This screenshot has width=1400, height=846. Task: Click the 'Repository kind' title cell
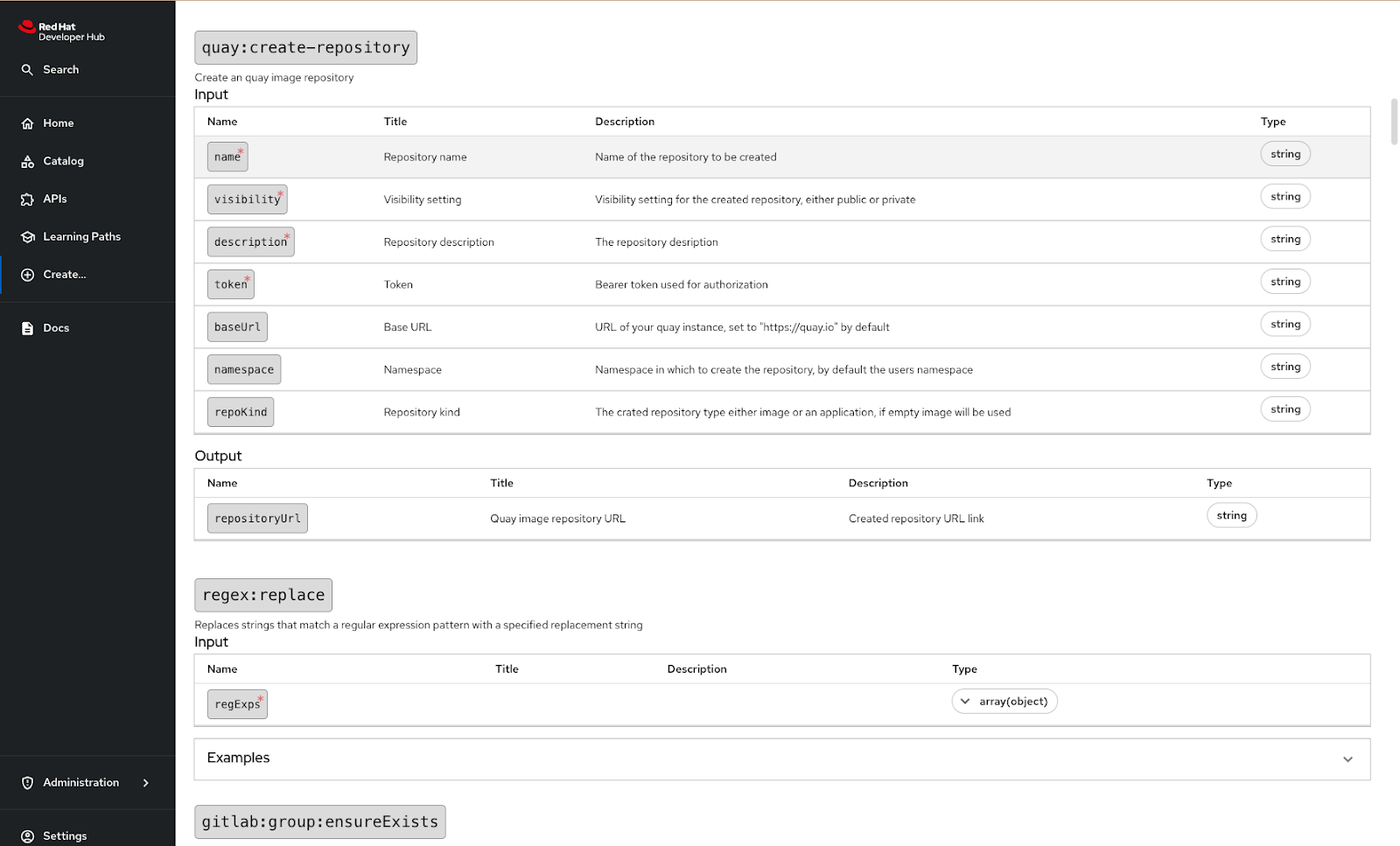coord(422,412)
